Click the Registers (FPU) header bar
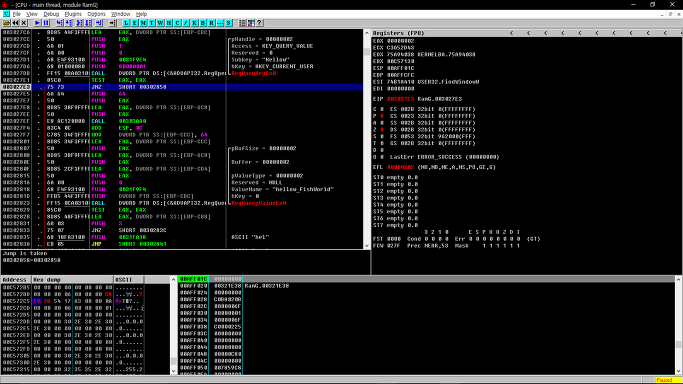The height and width of the screenshot is (384, 683). coord(527,33)
